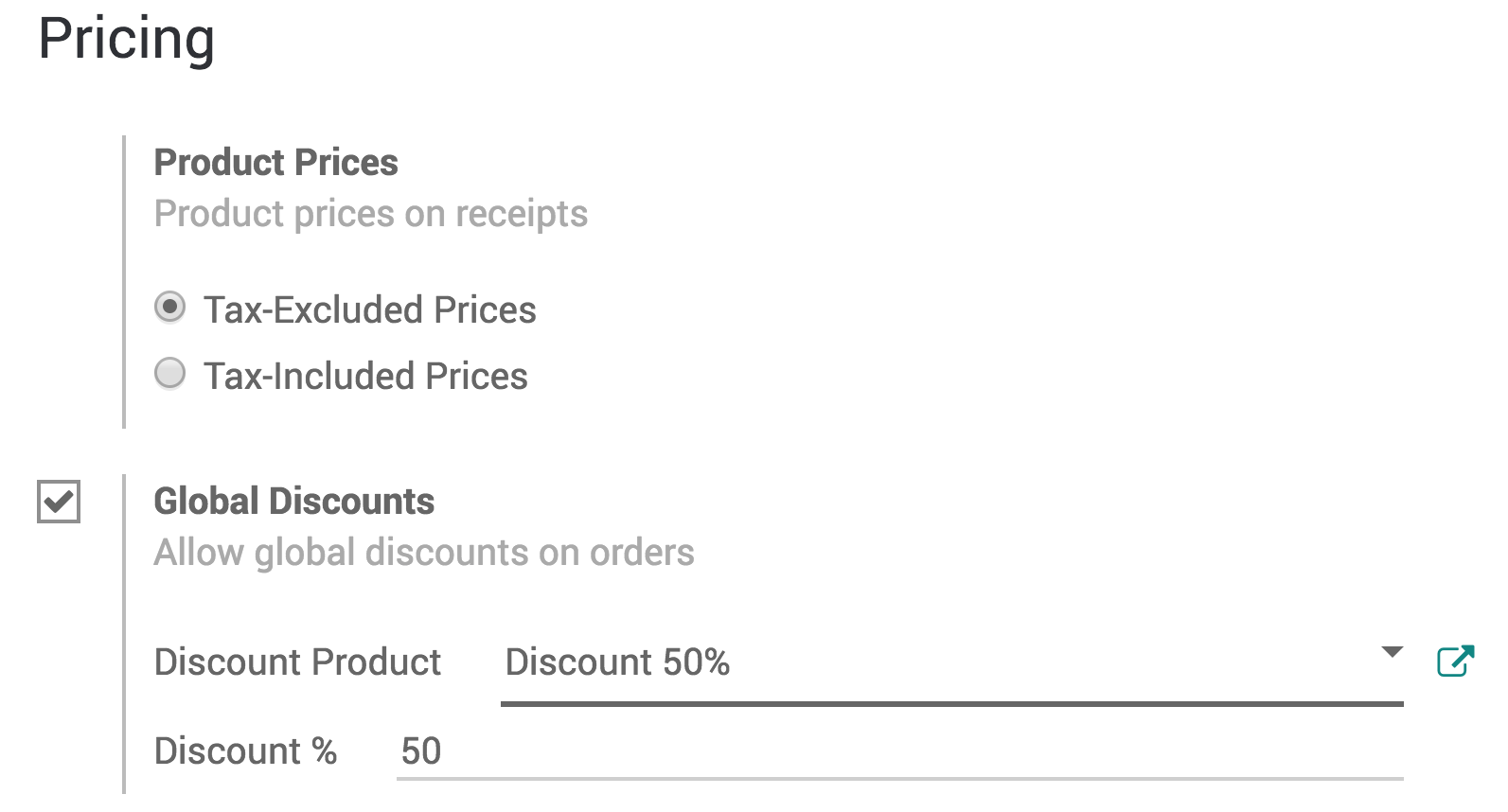Click the Pricing page heading

[126, 40]
